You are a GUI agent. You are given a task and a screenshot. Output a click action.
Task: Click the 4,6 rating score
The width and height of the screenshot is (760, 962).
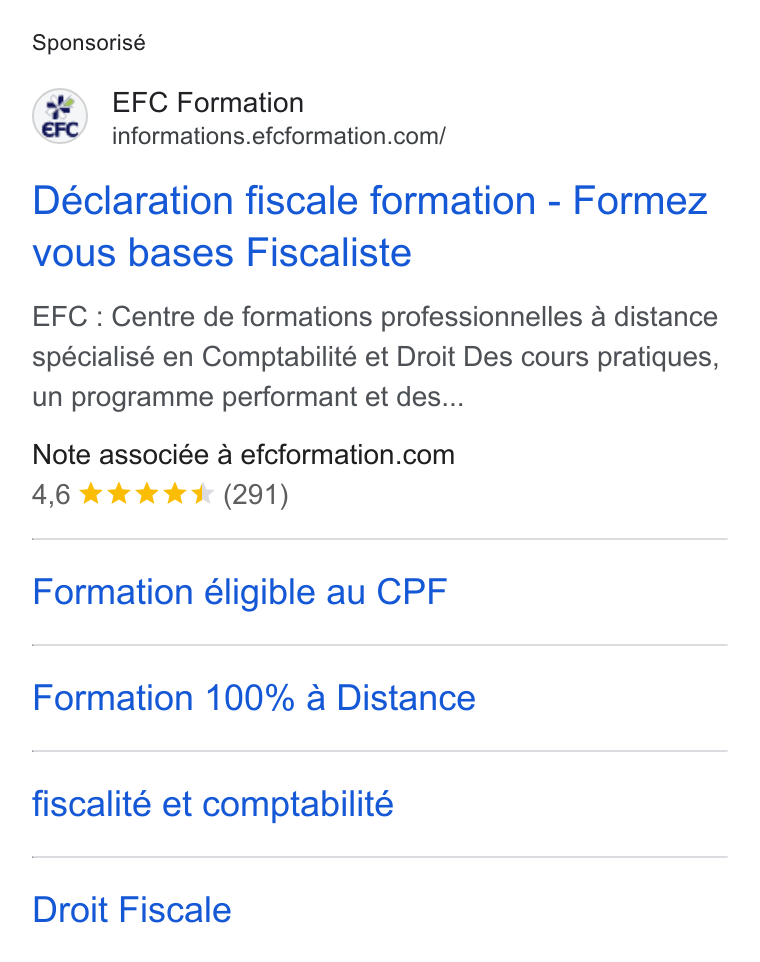point(51,494)
